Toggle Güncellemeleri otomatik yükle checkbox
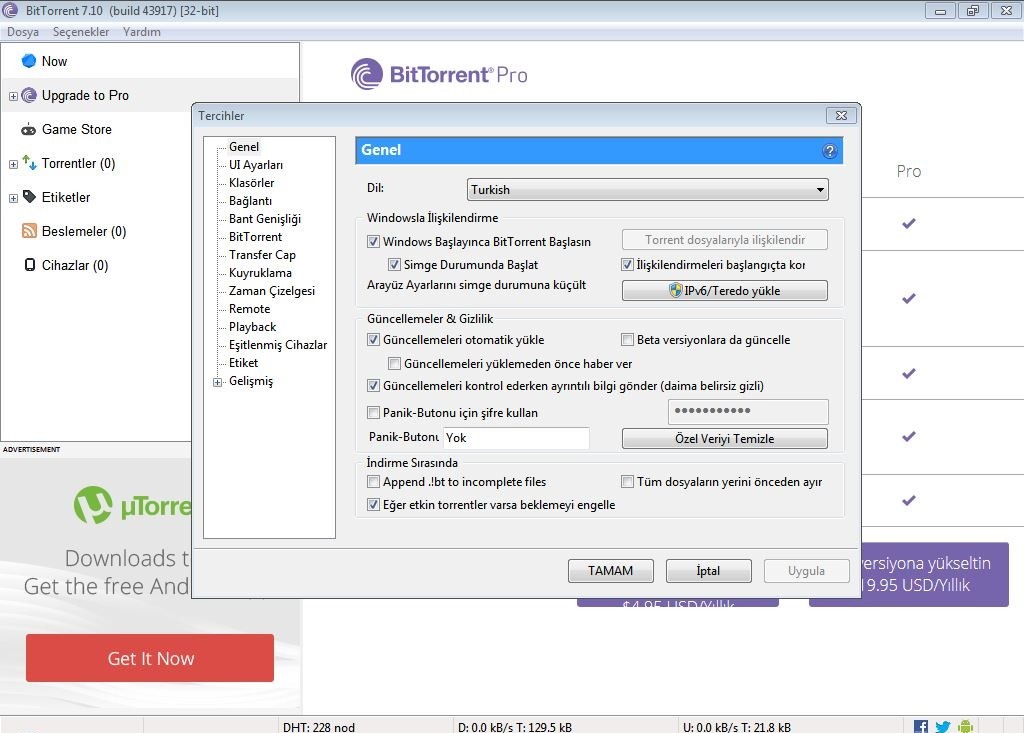 point(373,340)
